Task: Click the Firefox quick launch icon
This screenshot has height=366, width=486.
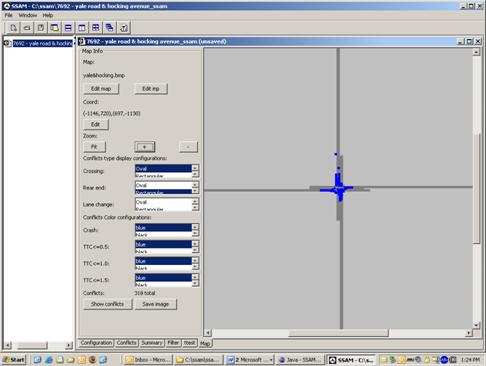Action: click(93, 360)
